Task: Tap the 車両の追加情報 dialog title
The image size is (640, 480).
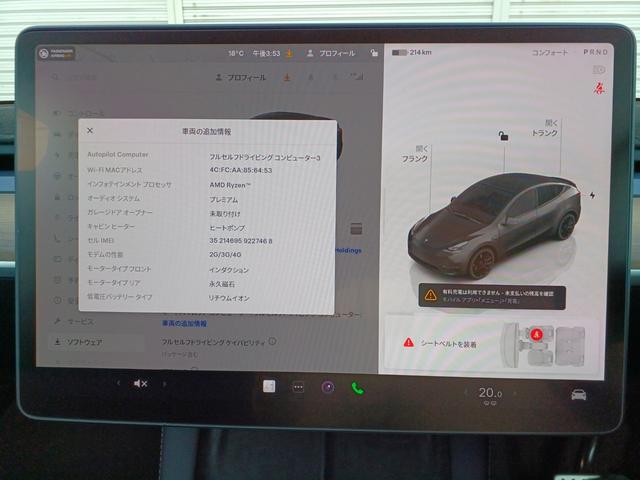Action: [x=207, y=131]
